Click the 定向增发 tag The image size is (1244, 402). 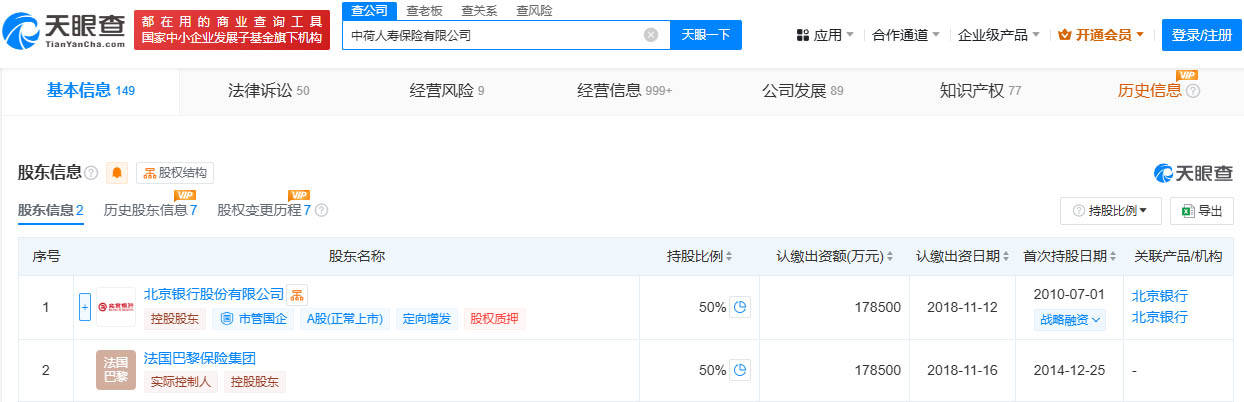427,320
